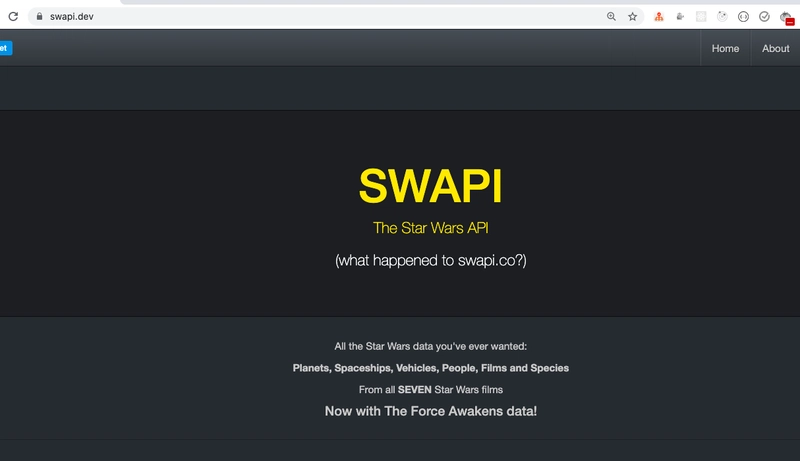The image size is (800, 461).
Task: Open the orange figure extension icon
Action: (x=659, y=16)
